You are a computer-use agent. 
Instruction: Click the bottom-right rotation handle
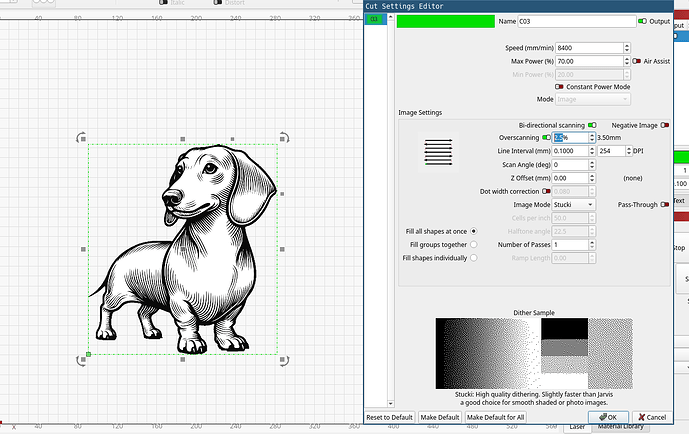tap(284, 361)
